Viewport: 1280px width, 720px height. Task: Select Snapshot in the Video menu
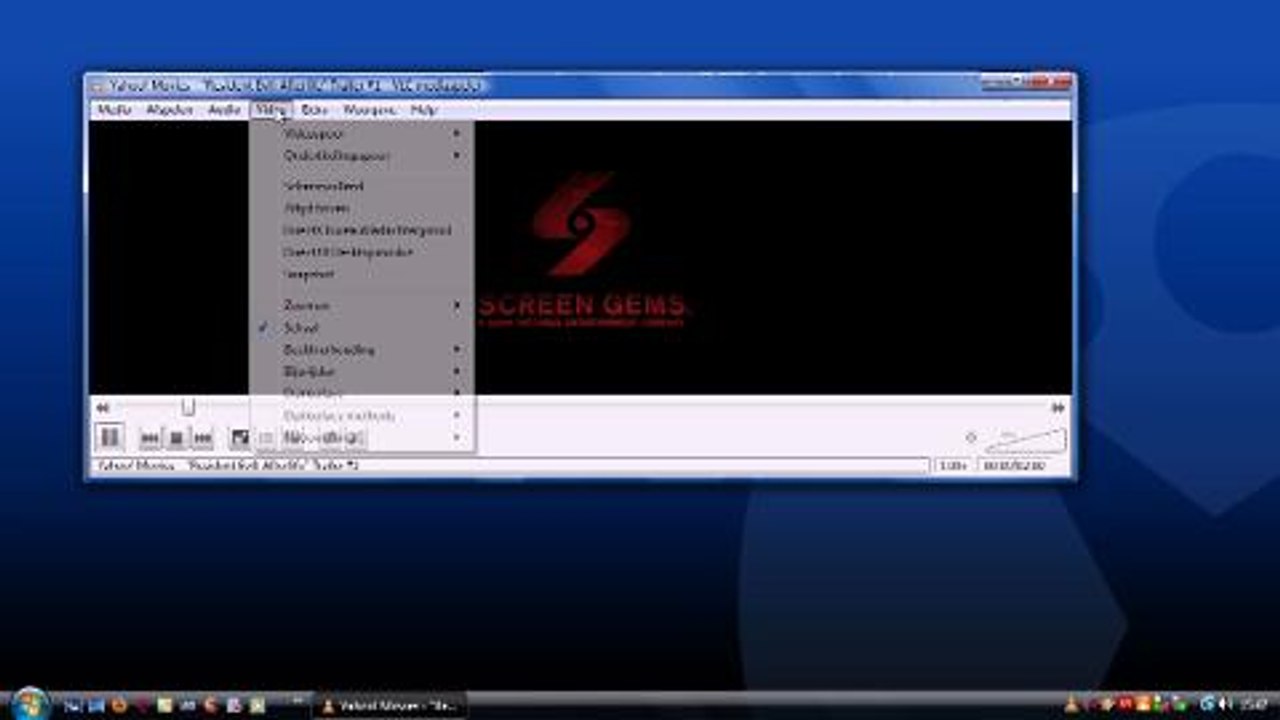pos(361,274)
